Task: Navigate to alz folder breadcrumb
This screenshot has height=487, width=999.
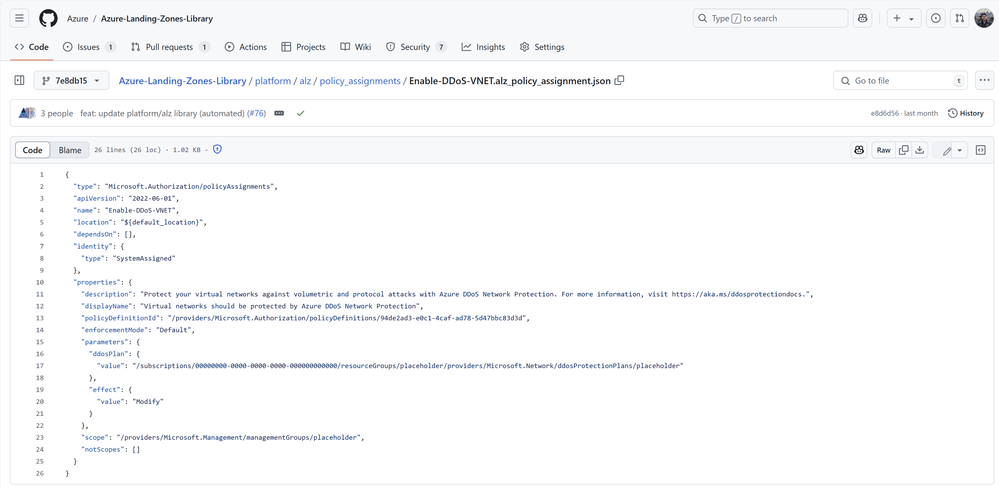Action: [305, 81]
